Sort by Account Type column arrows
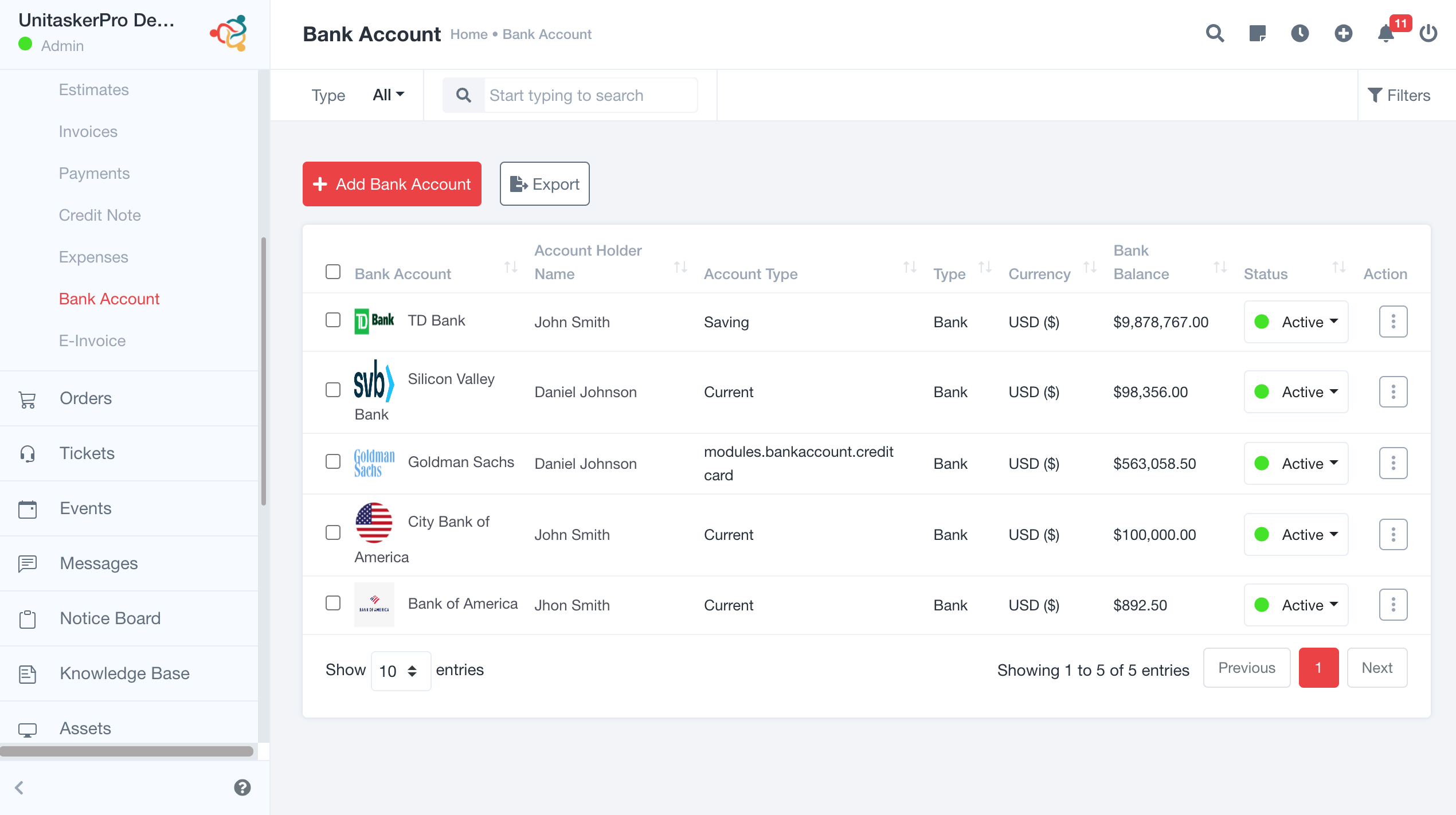The image size is (1456, 815). (x=910, y=267)
